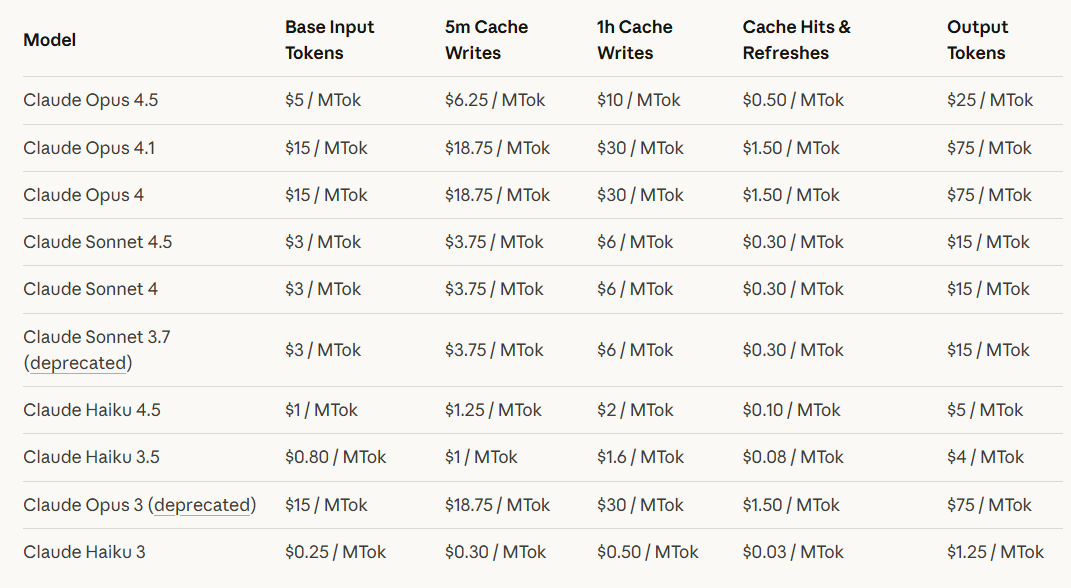The width and height of the screenshot is (1071, 588).
Task: Click the Model column header
Action: pos(49,40)
